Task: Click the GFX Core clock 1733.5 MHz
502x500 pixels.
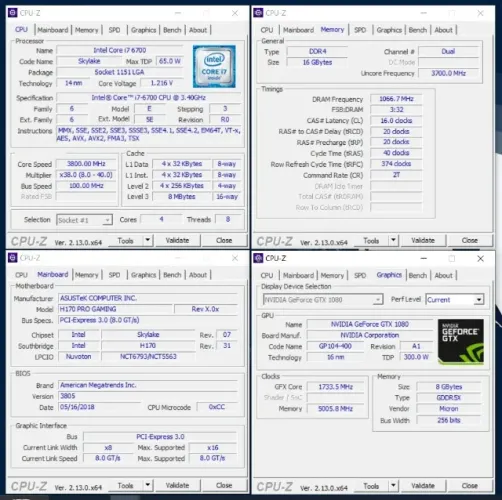Action: tap(335, 387)
